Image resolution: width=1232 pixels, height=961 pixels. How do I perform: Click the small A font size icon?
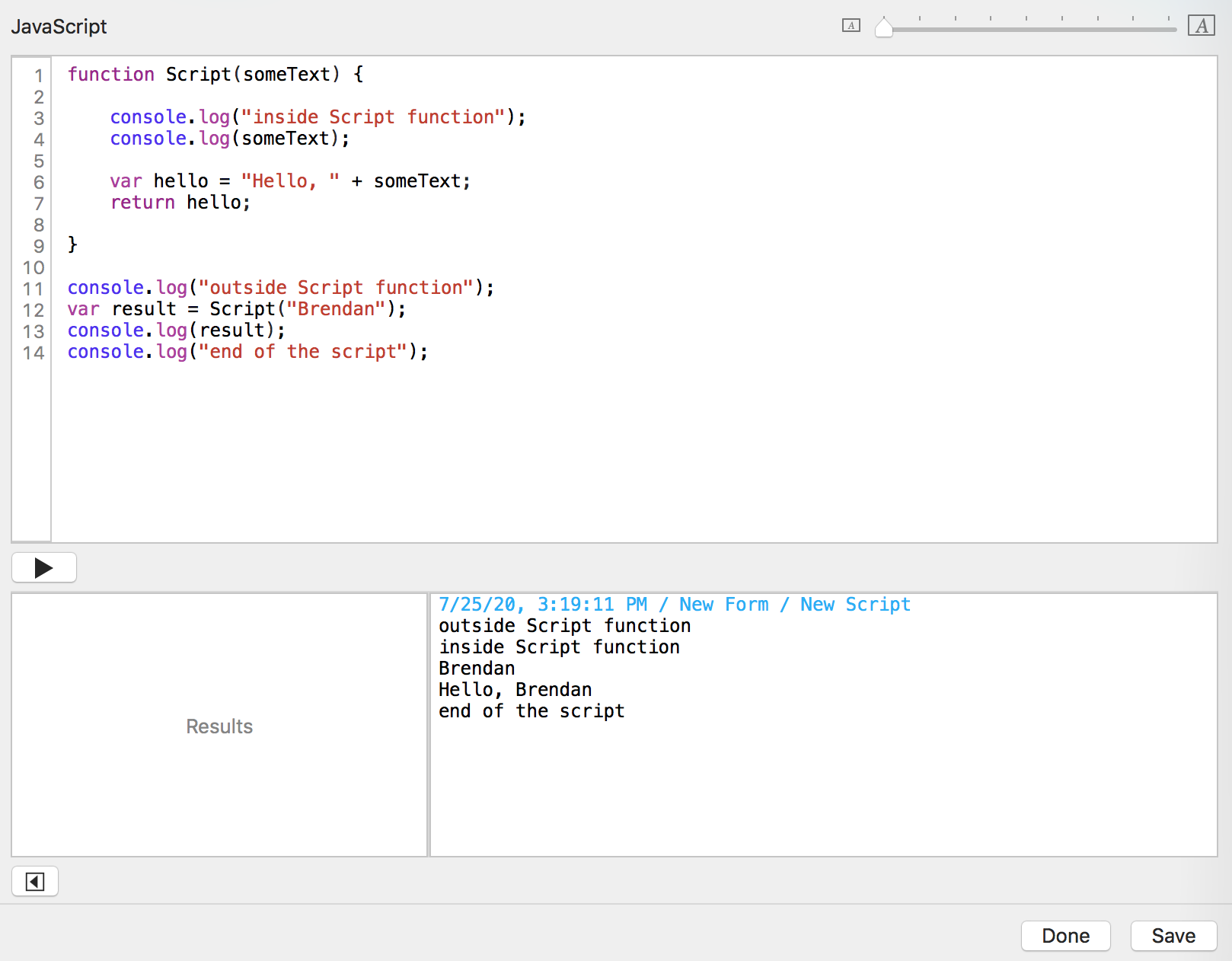pos(851,26)
